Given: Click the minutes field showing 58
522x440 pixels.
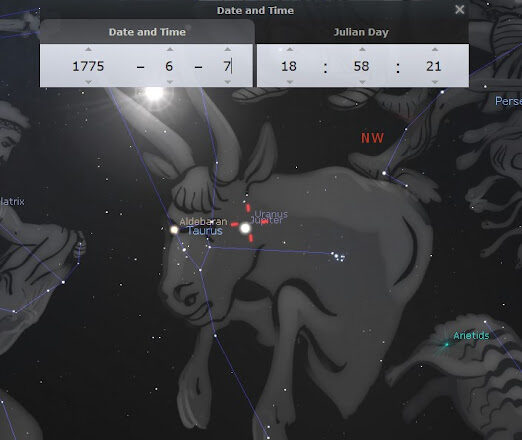Looking at the screenshot, I should click(x=362, y=66).
